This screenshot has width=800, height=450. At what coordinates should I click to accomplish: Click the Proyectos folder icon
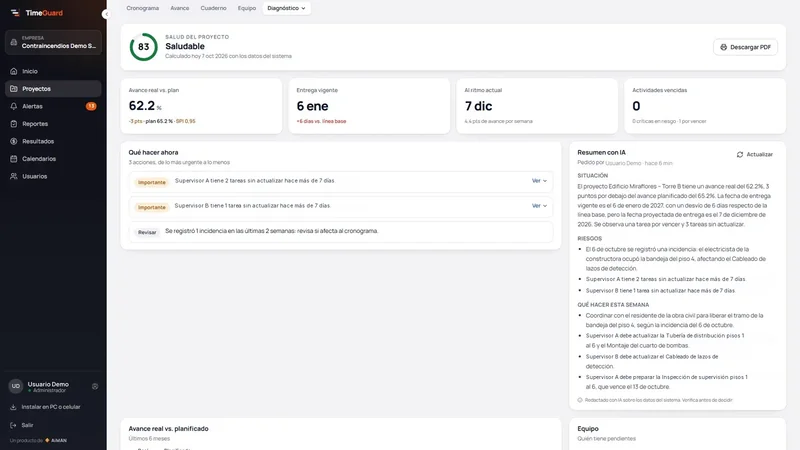pos(14,89)
